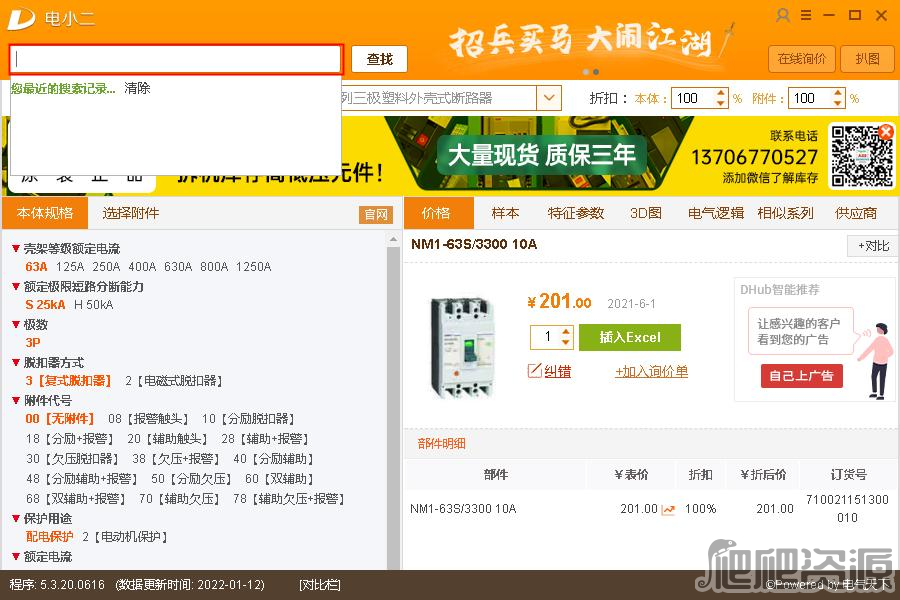Click the 官网 button

(x=376, y=215)
